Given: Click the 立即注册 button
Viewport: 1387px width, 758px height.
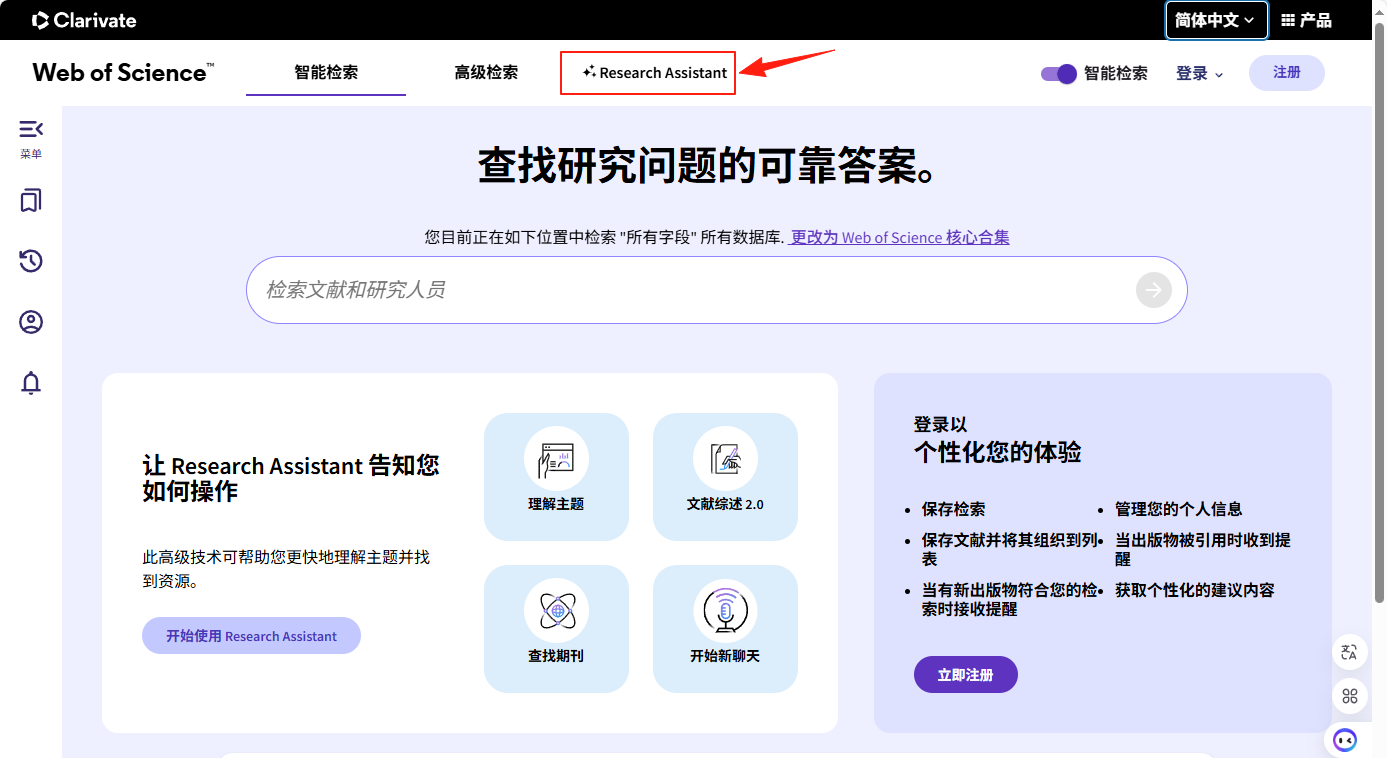Looking at the screenshot, I should (965, 675).
